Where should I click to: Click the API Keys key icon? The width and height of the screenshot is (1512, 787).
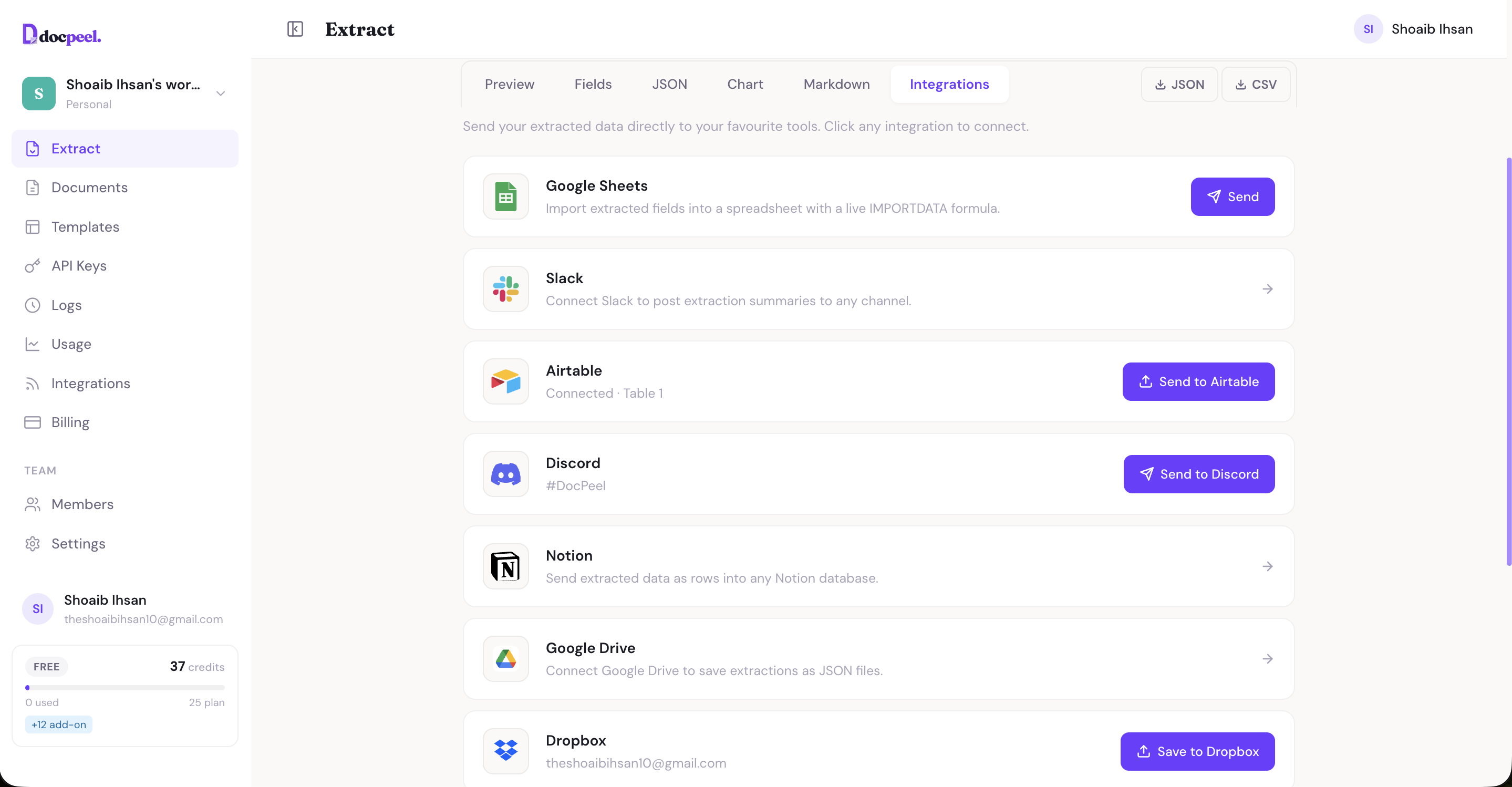33,266
